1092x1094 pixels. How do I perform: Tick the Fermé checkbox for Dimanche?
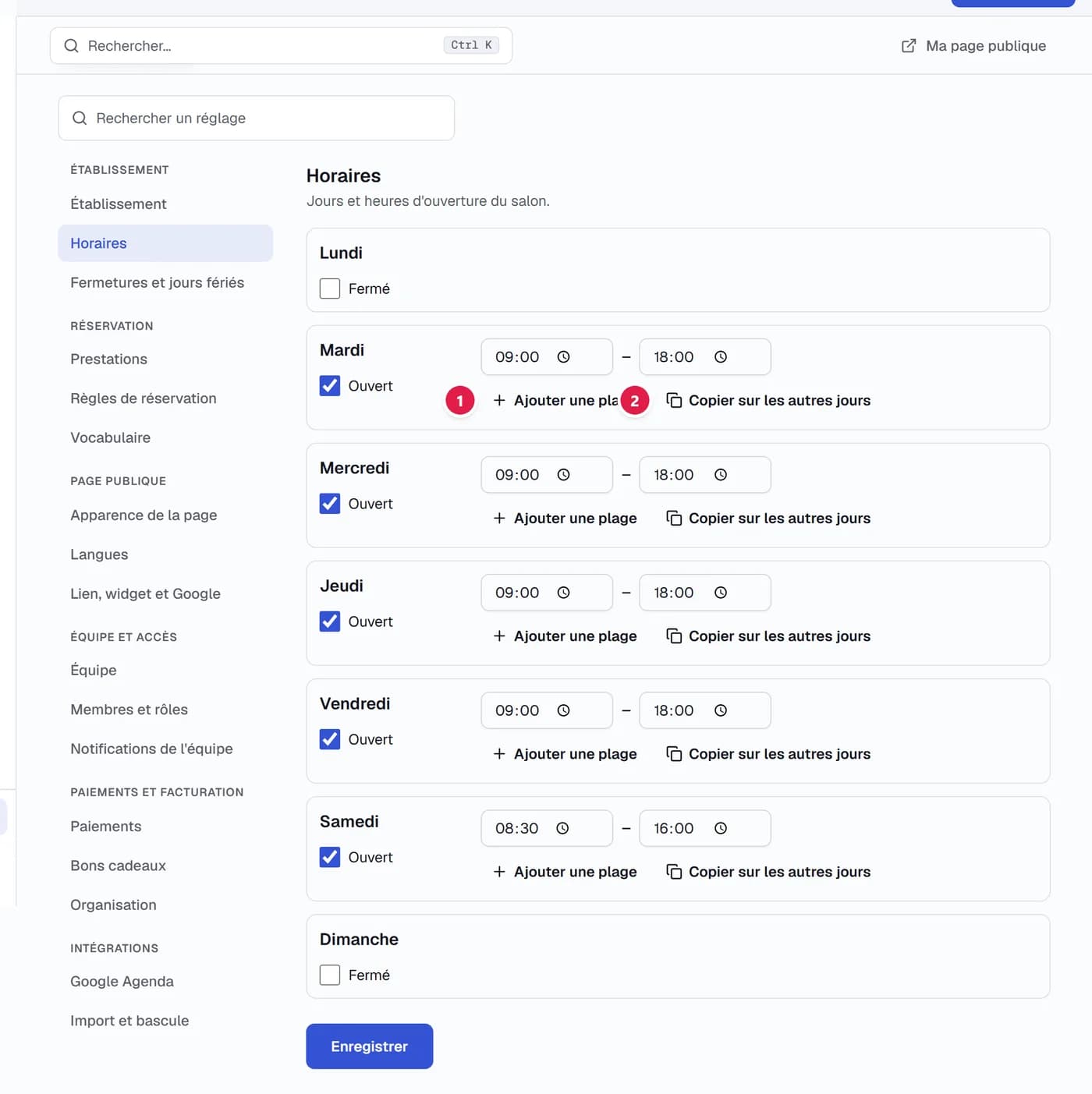330,975
